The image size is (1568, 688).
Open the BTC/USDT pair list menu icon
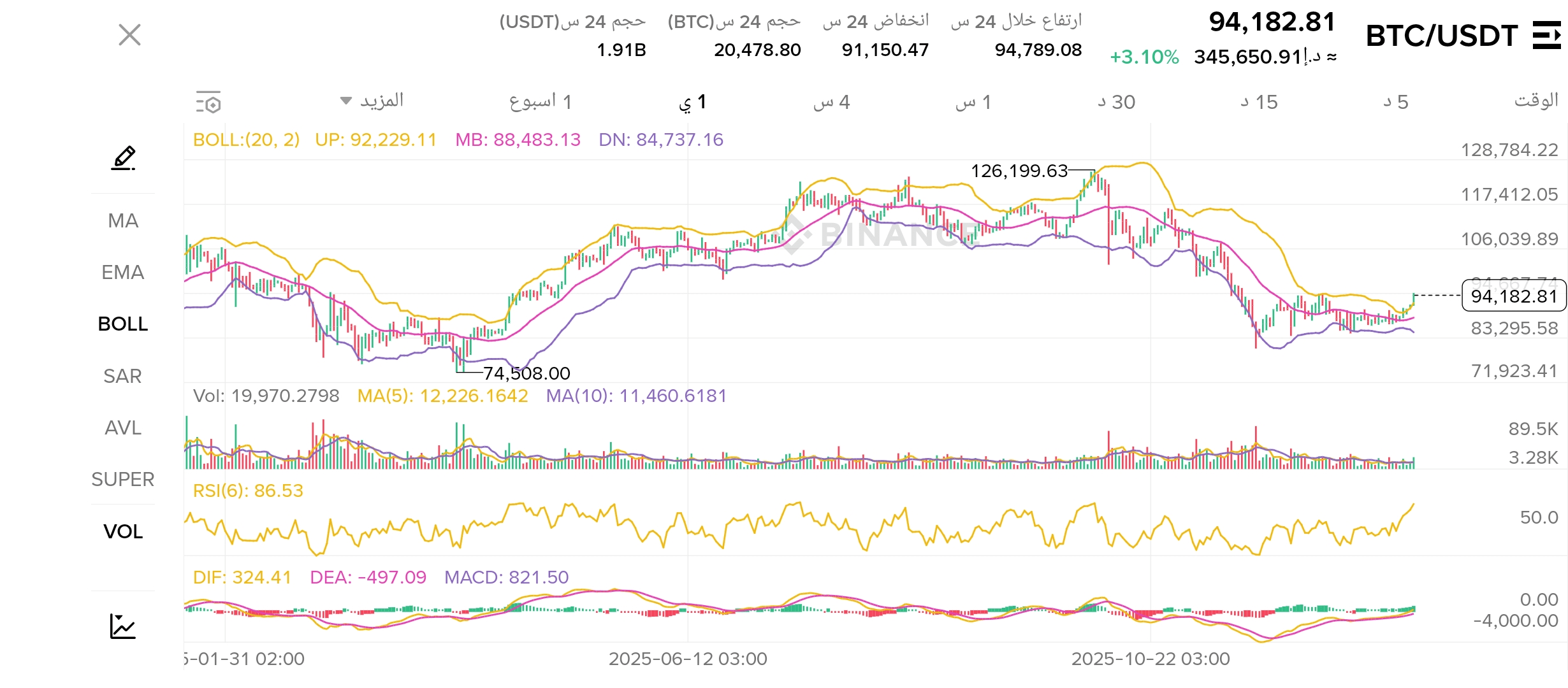(1546, 35)
